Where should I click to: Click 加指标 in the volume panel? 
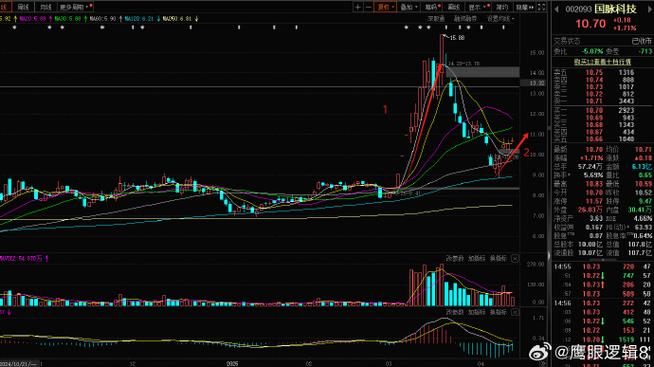pos(476,259)
